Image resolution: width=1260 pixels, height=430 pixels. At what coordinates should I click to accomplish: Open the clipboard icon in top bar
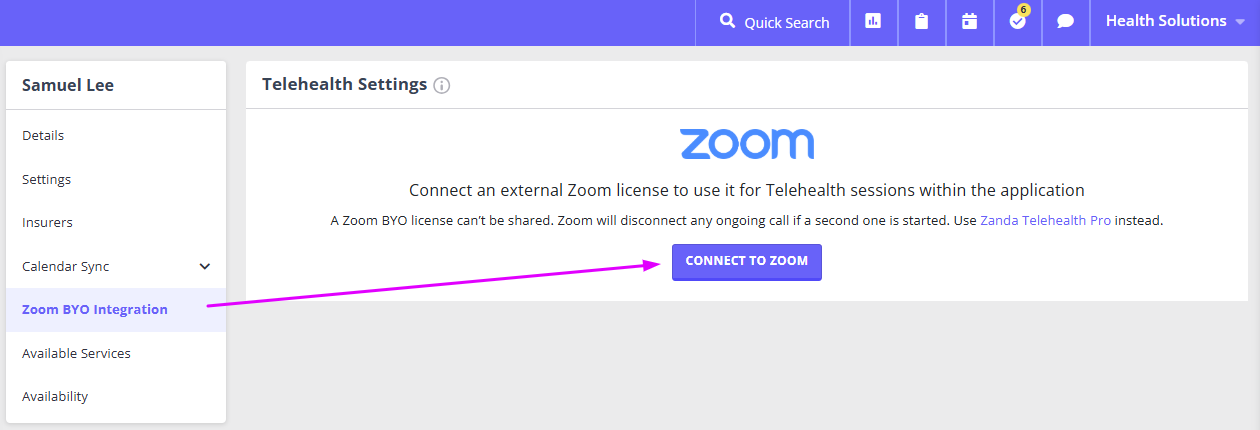pyautogui.click(x=921, y=21)
